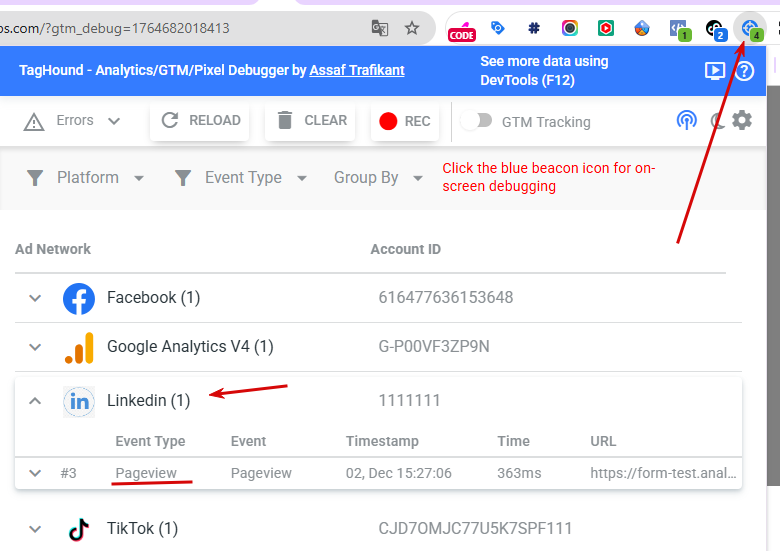Screen dimensions: 780x551
Task: Toggle dark mode moon icon
Action: point(718,121)
